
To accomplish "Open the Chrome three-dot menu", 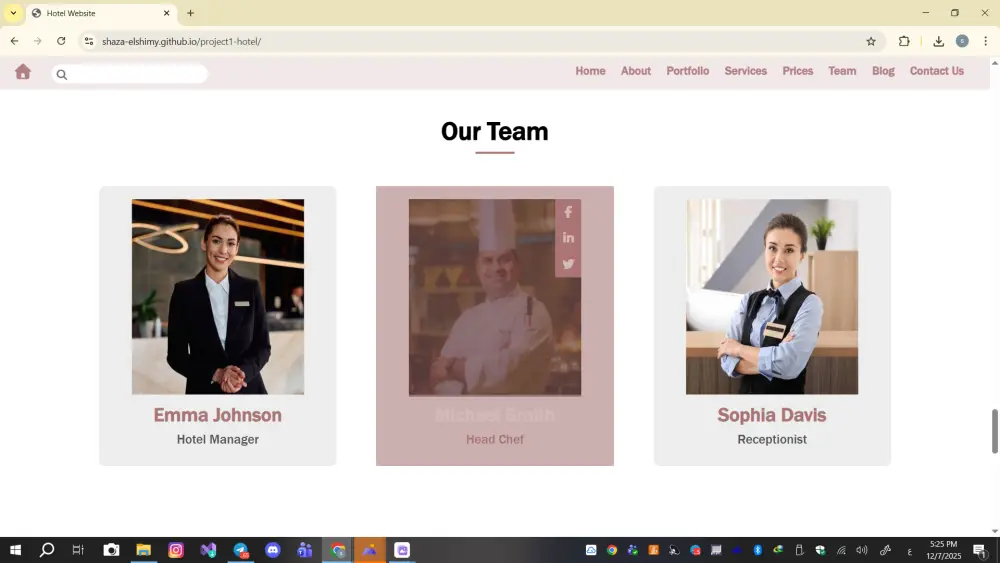I will coord(985,41).
